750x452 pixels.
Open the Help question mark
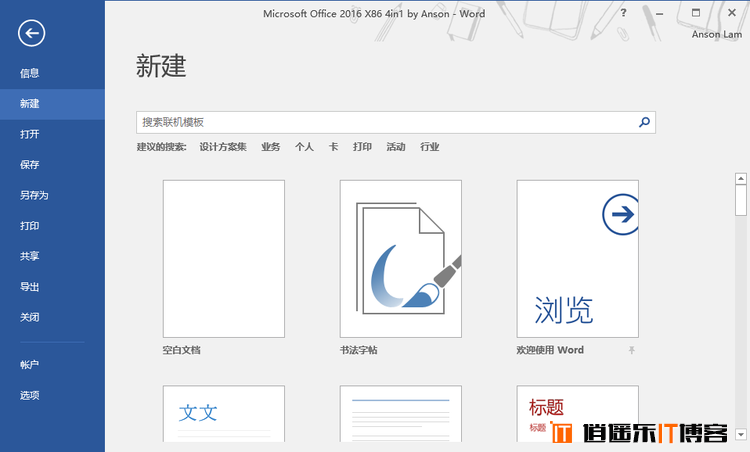[623, 13]
